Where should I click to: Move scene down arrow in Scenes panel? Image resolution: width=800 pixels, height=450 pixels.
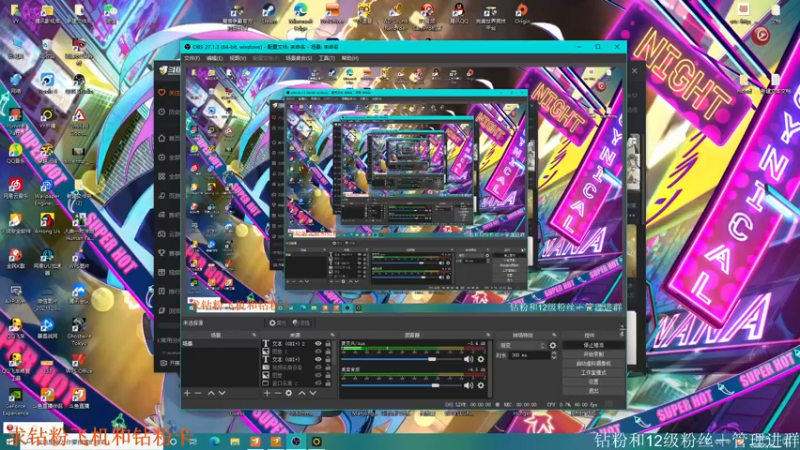coord(222,393)
